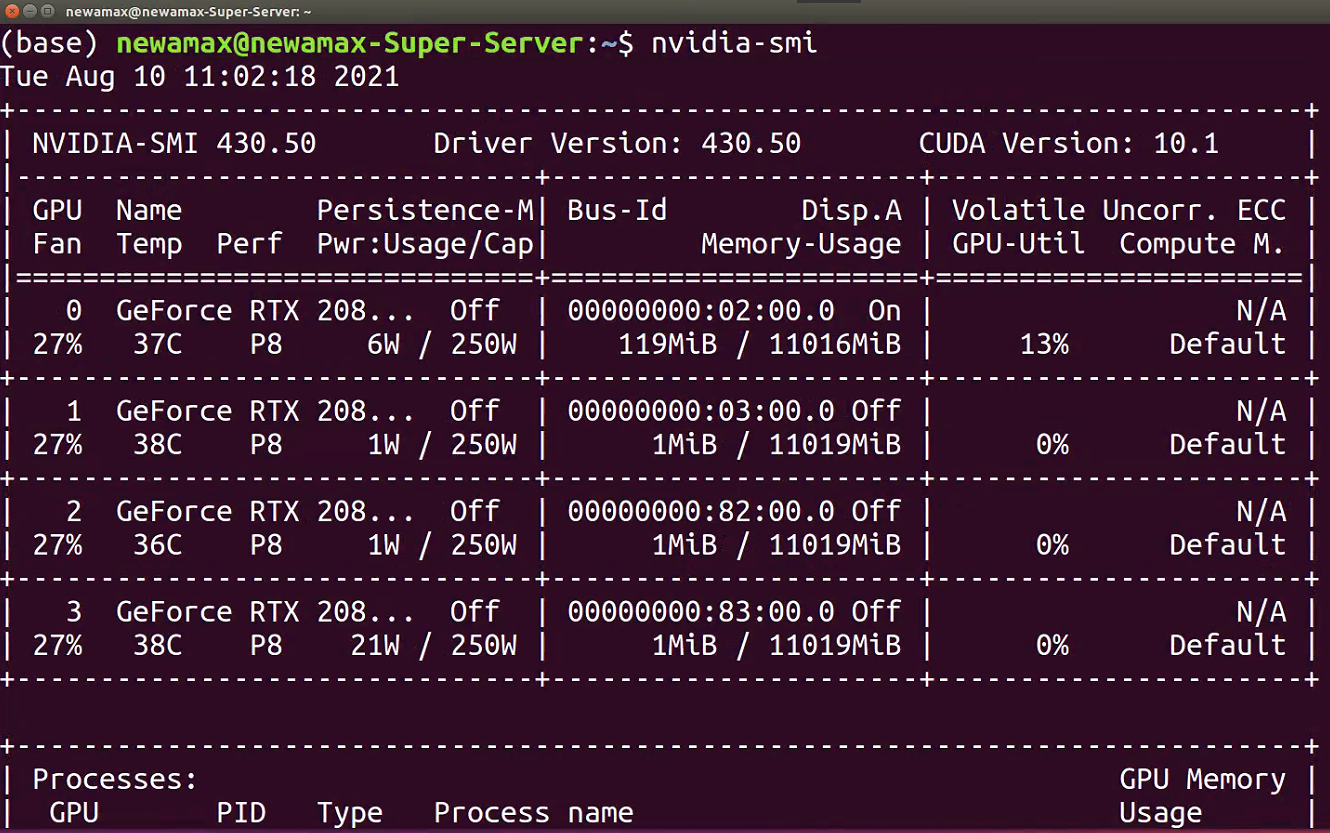
Task: Click the Fan column header
Action: [58, 244]
